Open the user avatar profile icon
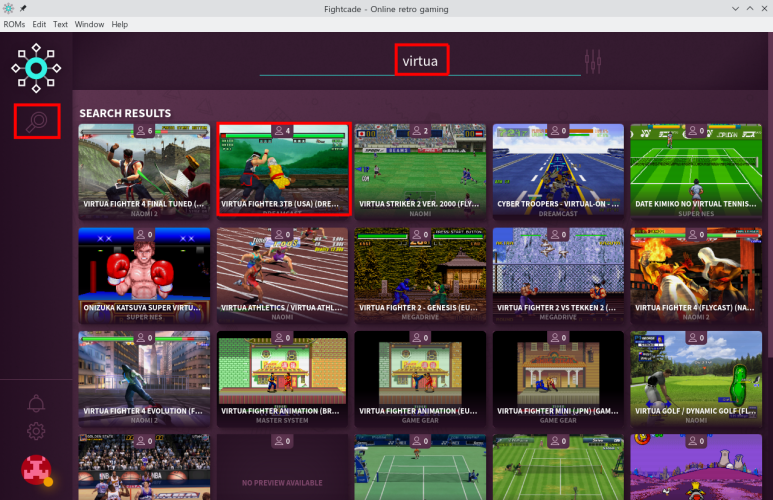773x500 pixels. [37, 470]
